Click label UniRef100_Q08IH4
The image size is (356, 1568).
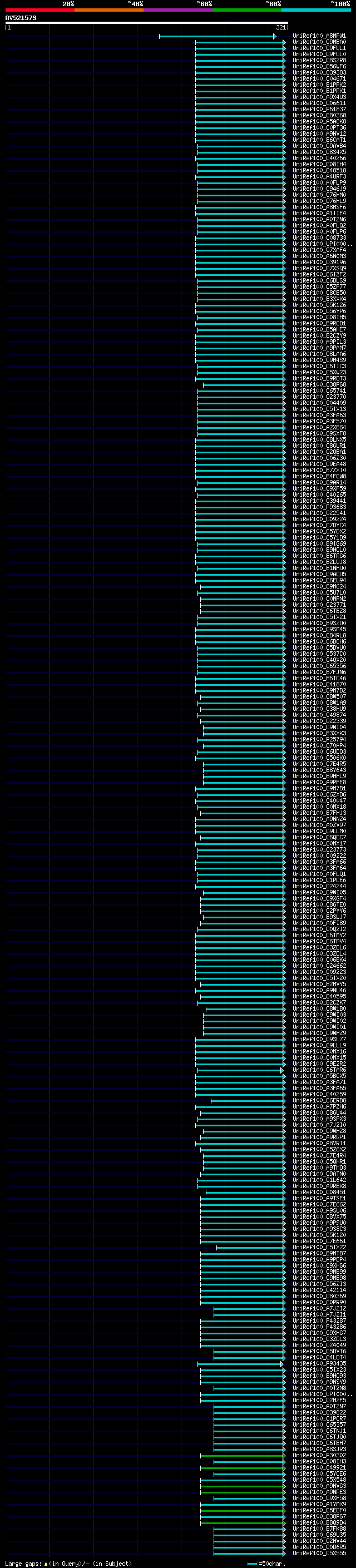click(x=319, y=164)
